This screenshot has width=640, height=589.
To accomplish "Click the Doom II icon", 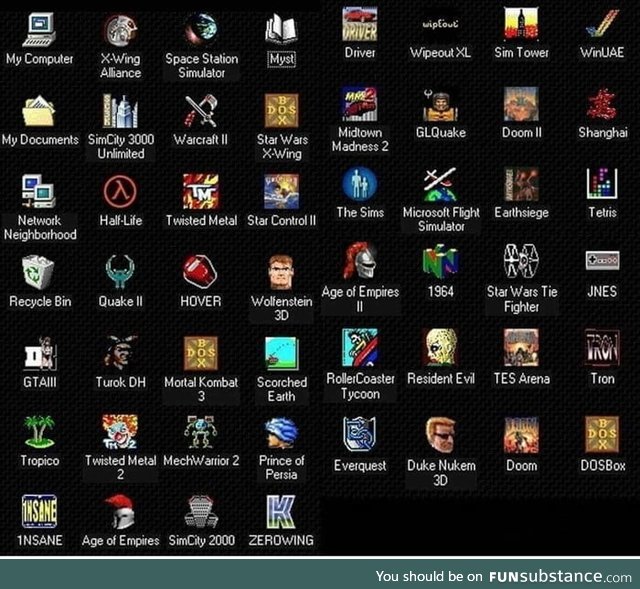I will pos(521,104).
